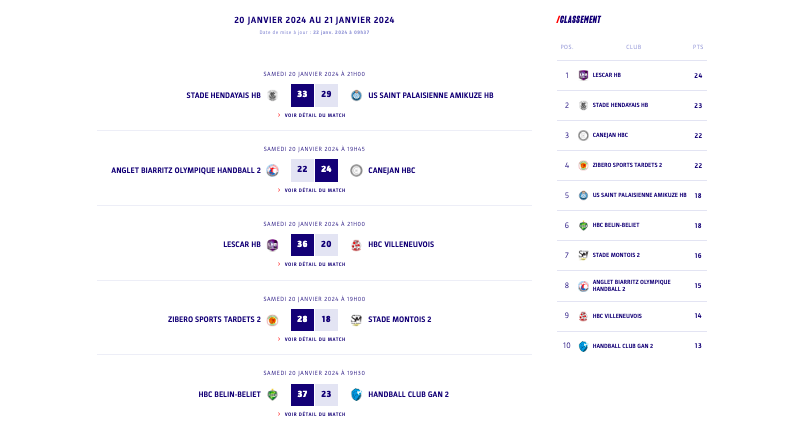
Task: Select Lescar HB in the standings table
Action: (606, 75)
